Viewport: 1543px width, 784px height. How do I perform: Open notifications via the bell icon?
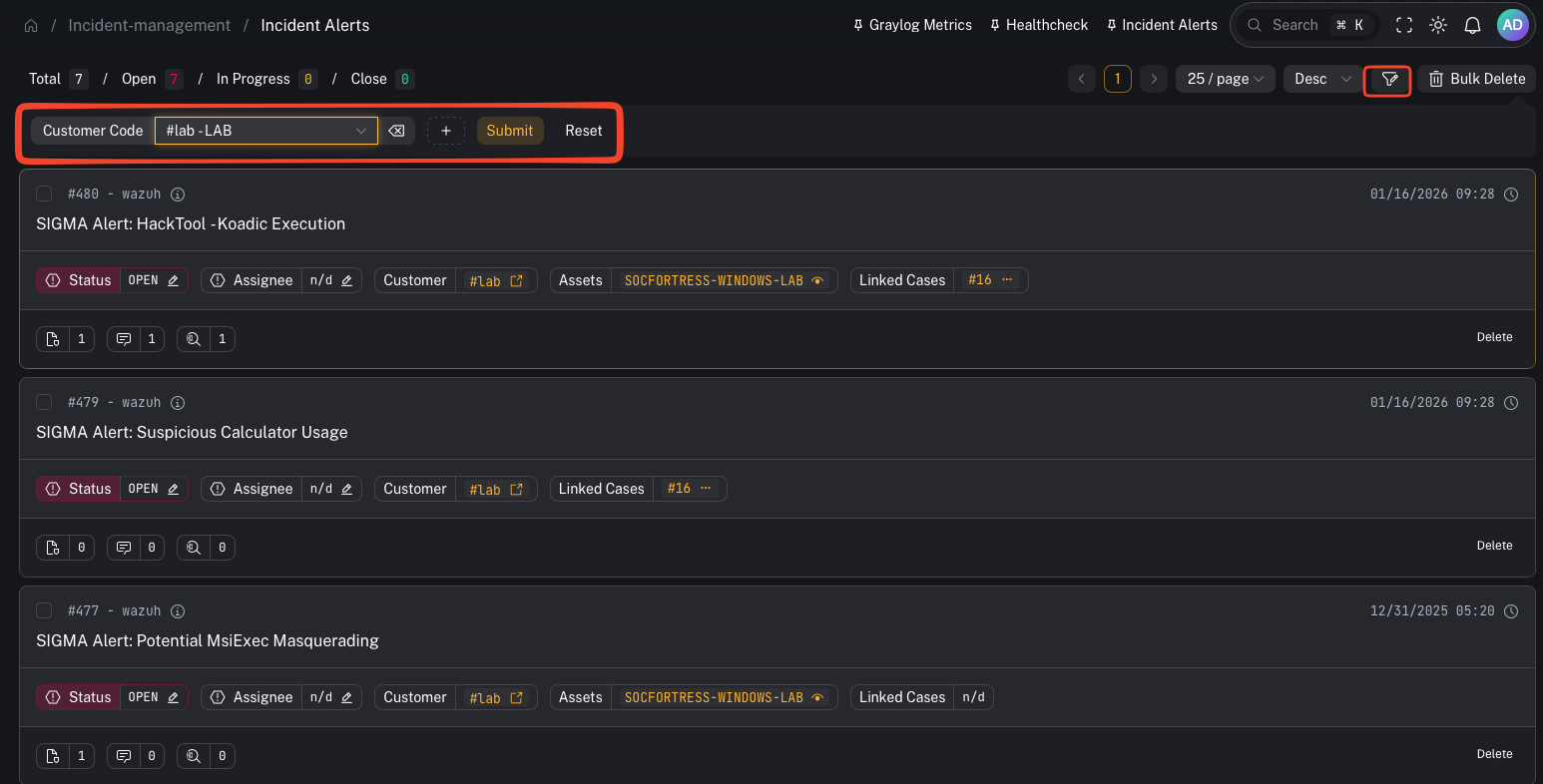point(1472,25)
